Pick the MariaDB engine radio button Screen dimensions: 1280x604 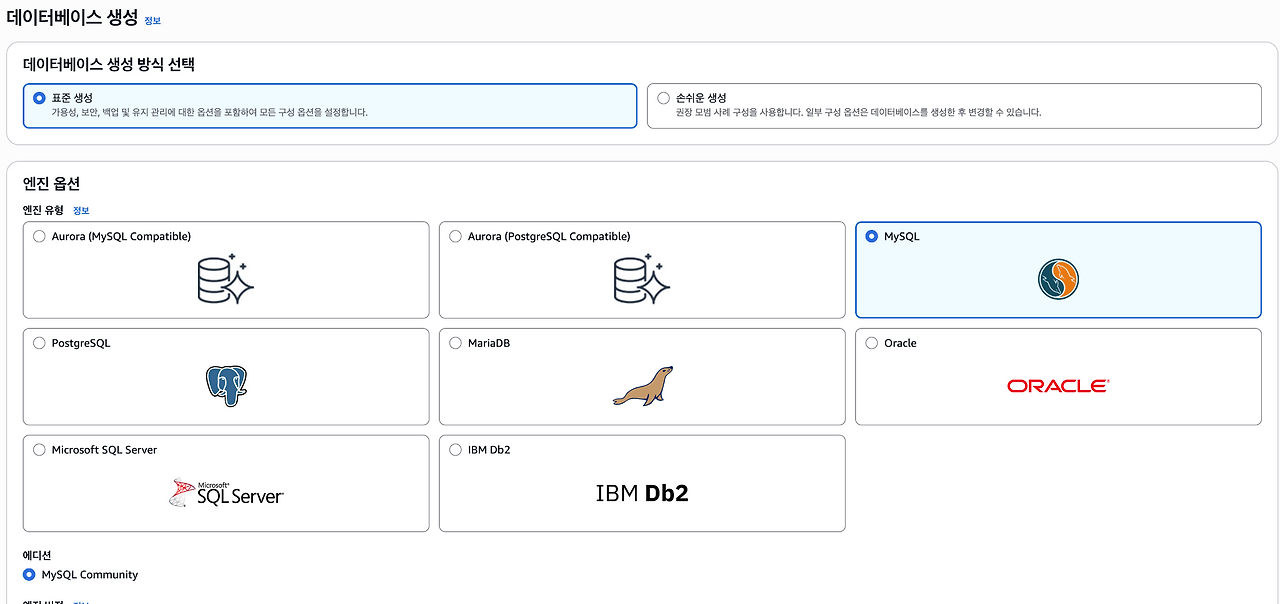[456, 343]
